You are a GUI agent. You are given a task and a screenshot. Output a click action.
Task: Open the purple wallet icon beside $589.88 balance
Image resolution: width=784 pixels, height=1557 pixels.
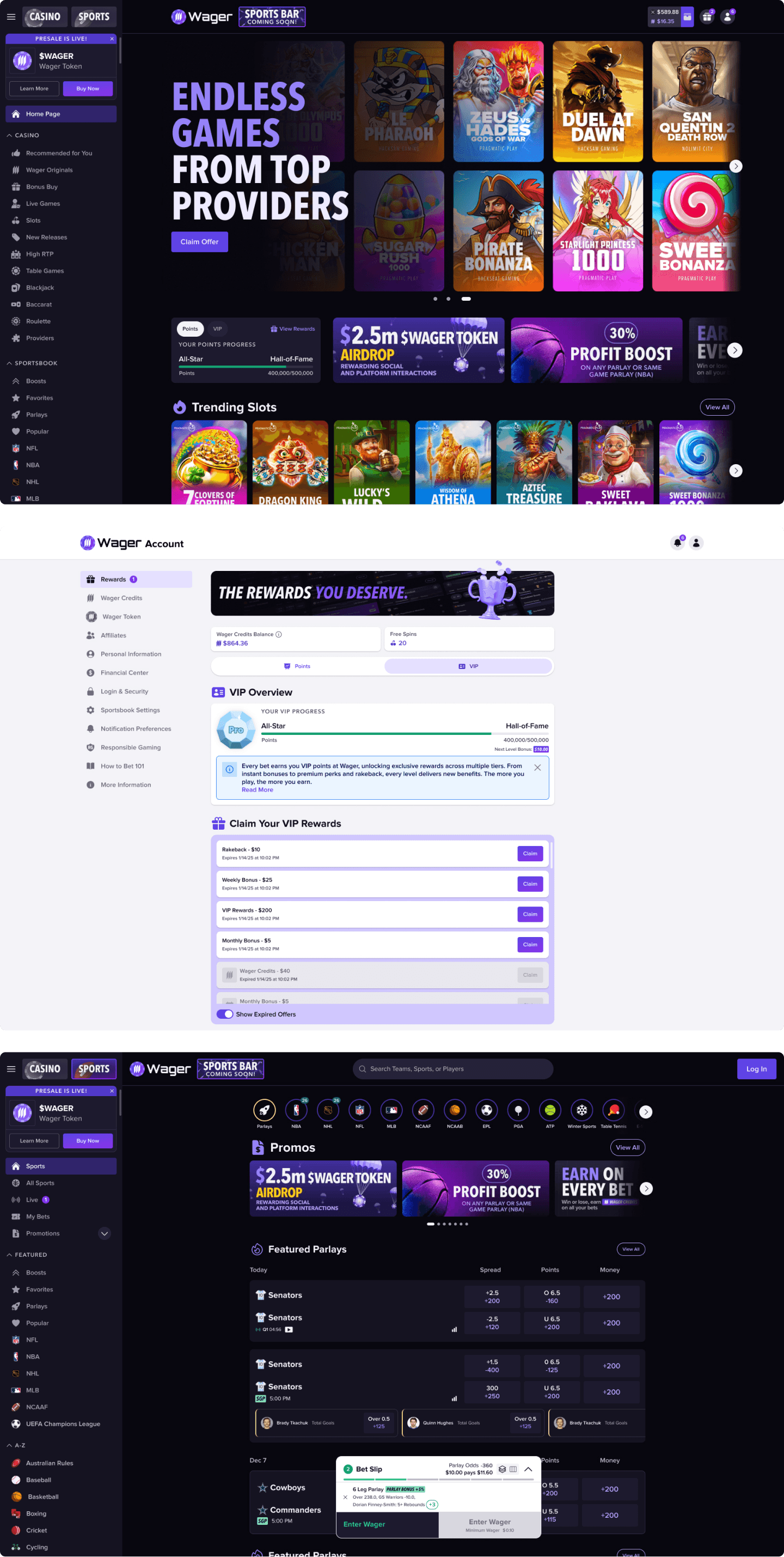687,17
